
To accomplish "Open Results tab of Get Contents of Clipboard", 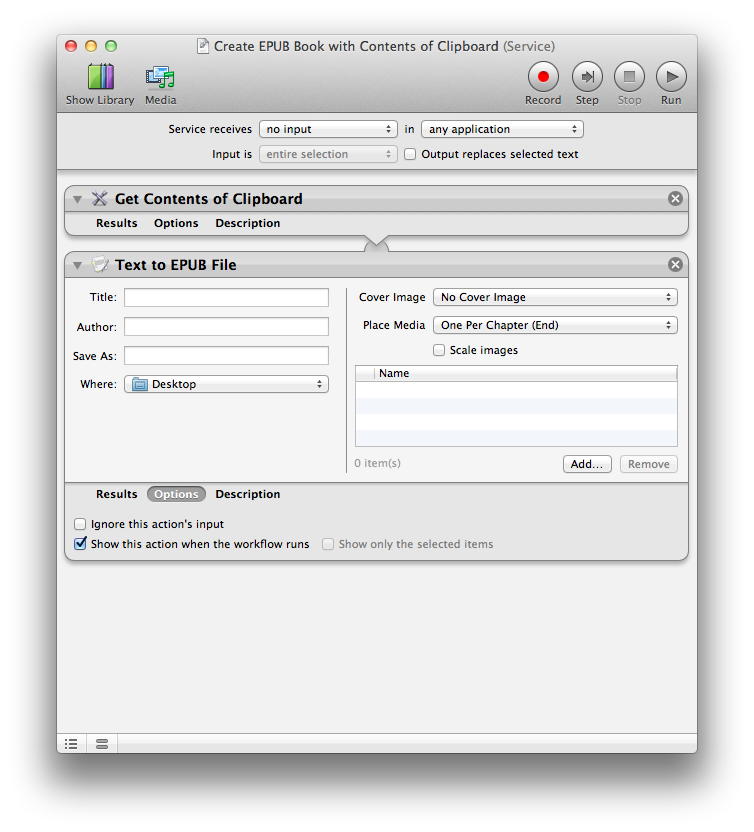I will coord(116,223).
